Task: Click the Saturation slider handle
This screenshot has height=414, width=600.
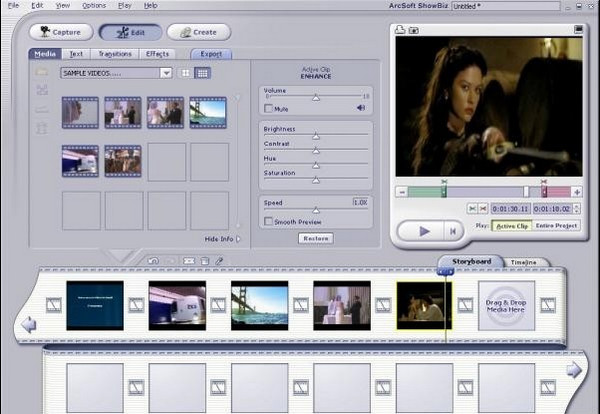Action: pyautogui.click(x=316, y=180)
